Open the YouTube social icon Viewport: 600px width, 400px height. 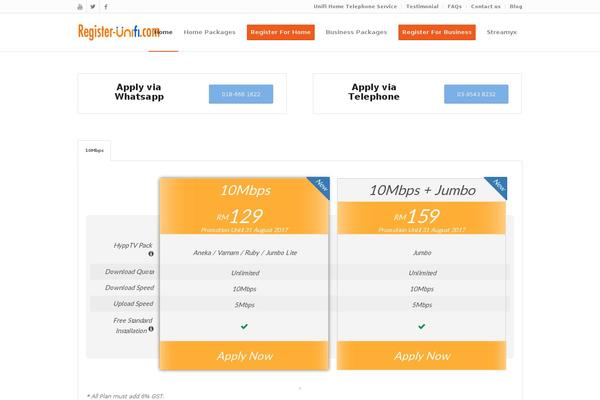tap(80, 7)
